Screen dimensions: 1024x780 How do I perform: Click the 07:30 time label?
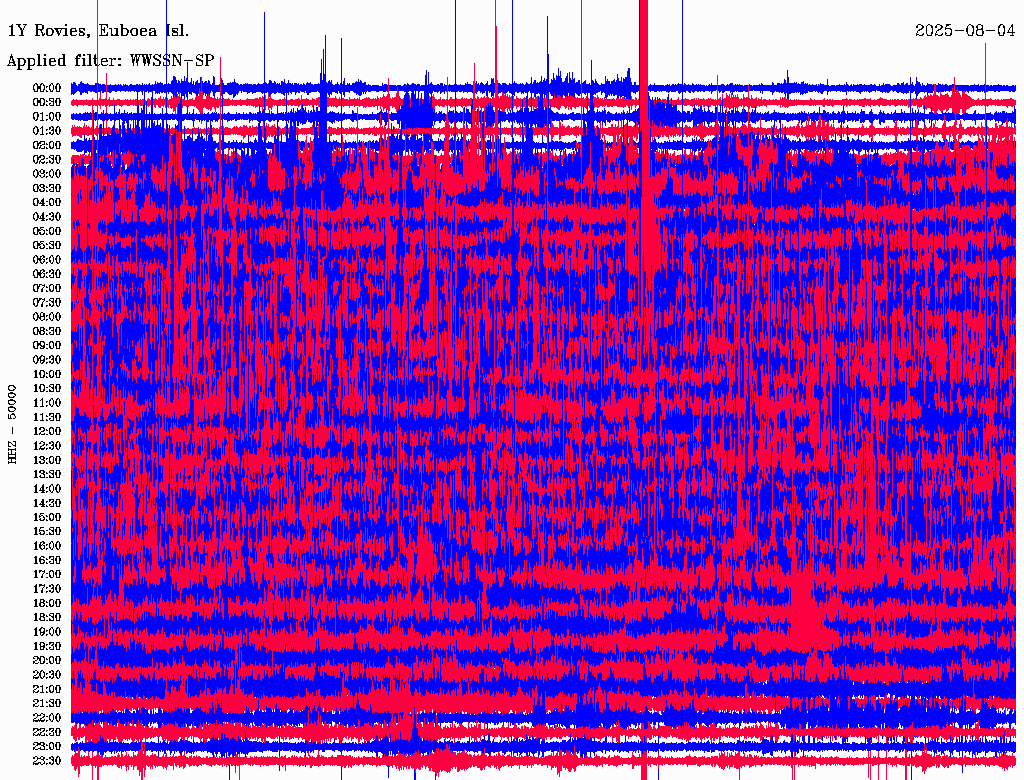pyautogui.click(x=47, y=302)
